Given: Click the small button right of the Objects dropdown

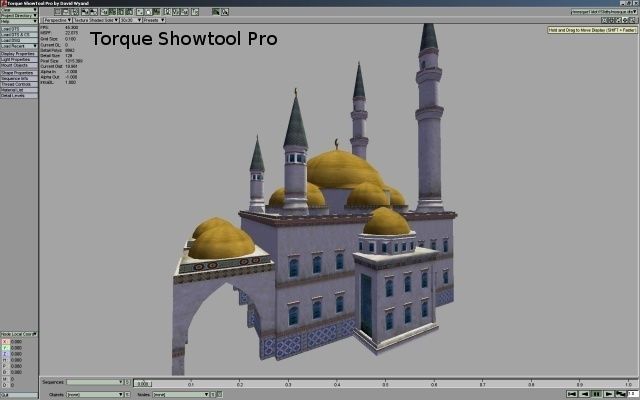Looking at the screenshot, I should tap(127, 395).
